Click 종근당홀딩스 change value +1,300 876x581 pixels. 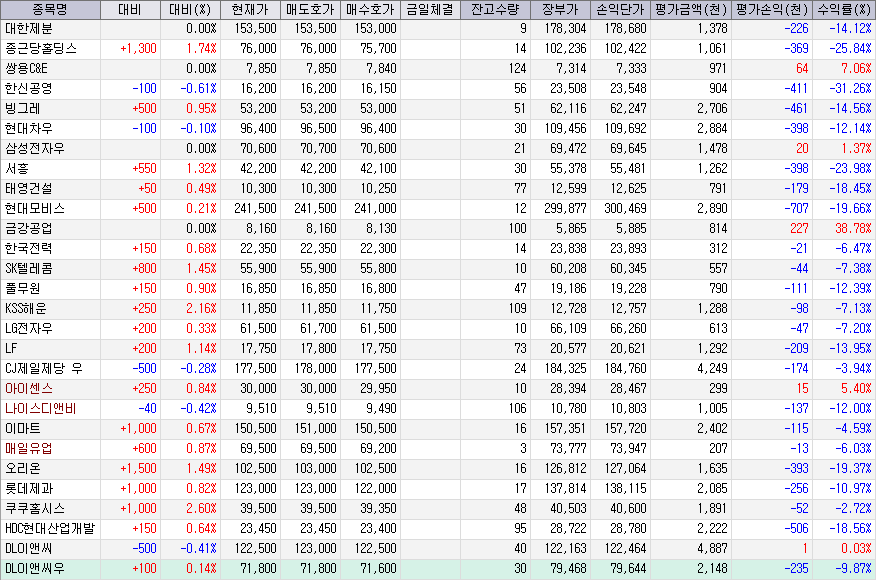coord(139,49)
